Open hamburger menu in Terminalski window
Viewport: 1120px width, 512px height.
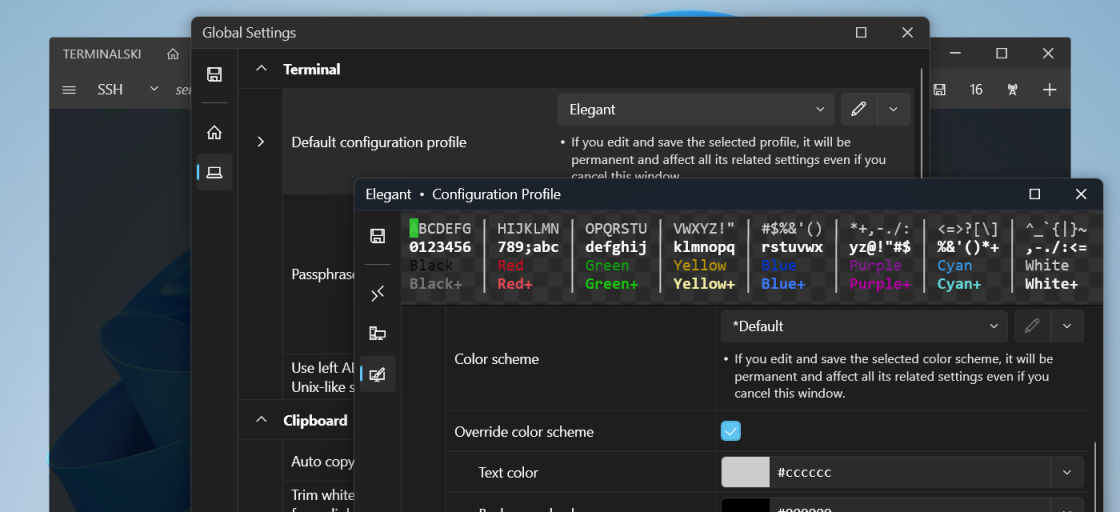click(x=69, y=90)
